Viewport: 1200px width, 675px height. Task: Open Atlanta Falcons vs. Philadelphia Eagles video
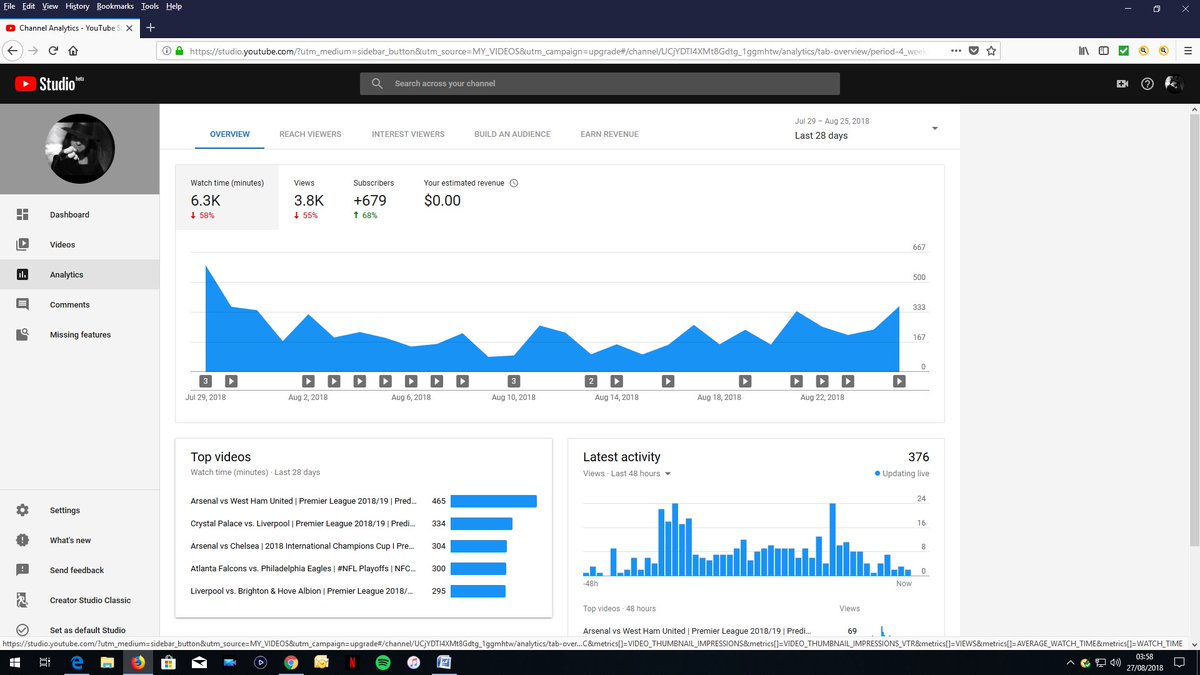tap(303, 568)
